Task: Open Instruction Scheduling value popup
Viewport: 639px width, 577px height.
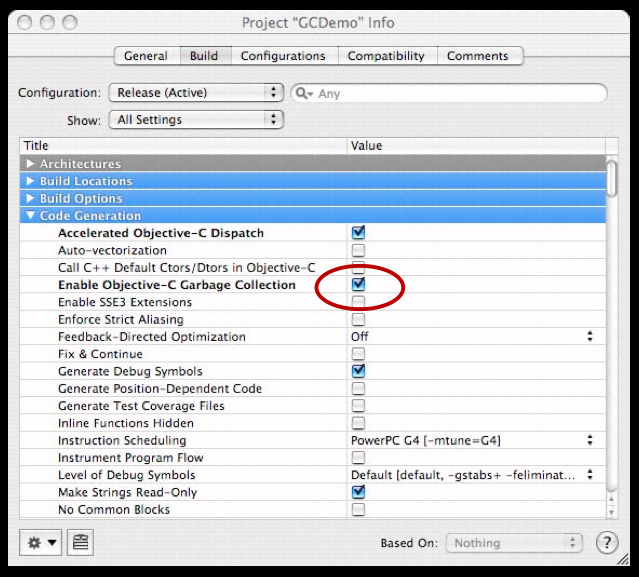Action: pos(472,440)
